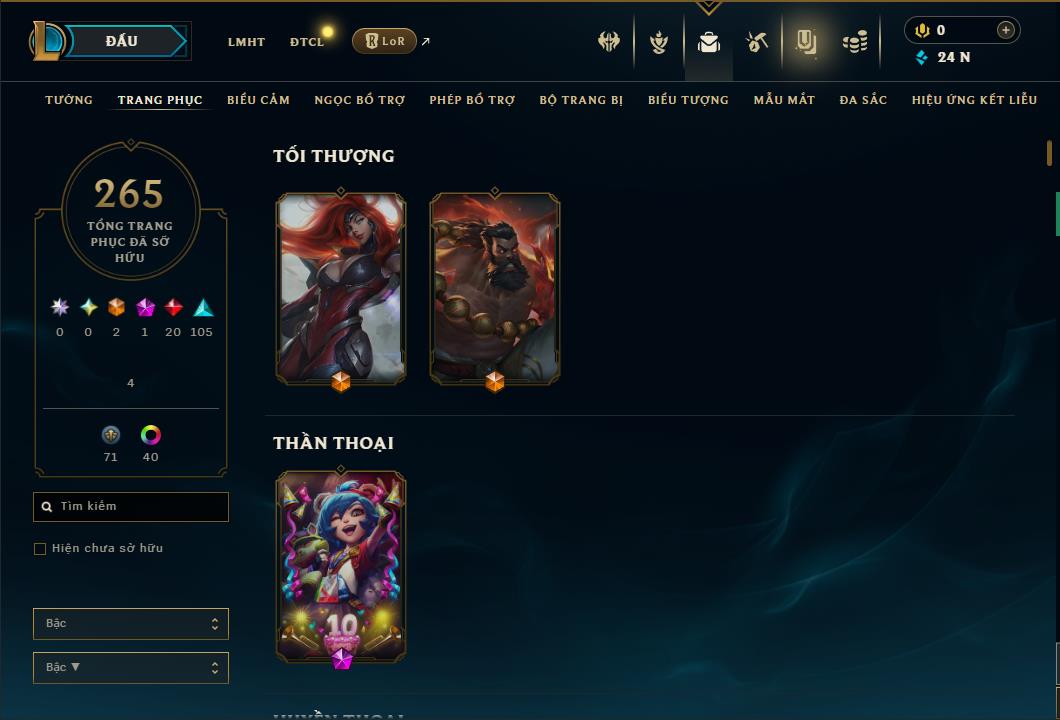Click the League logo icon
This screenshot has height=720, width=1060.
47,41
